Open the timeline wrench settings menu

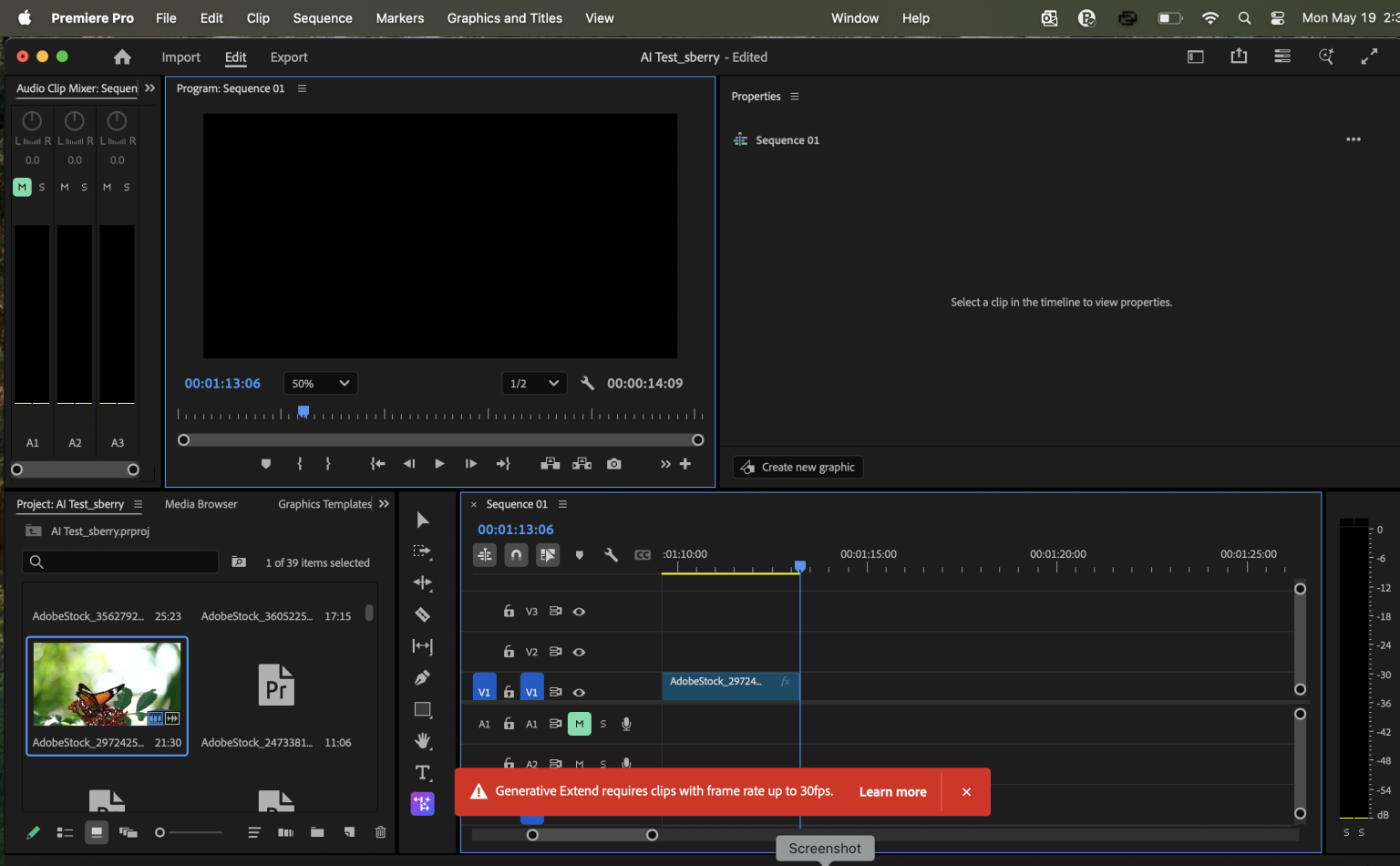(x=611, y=554)
